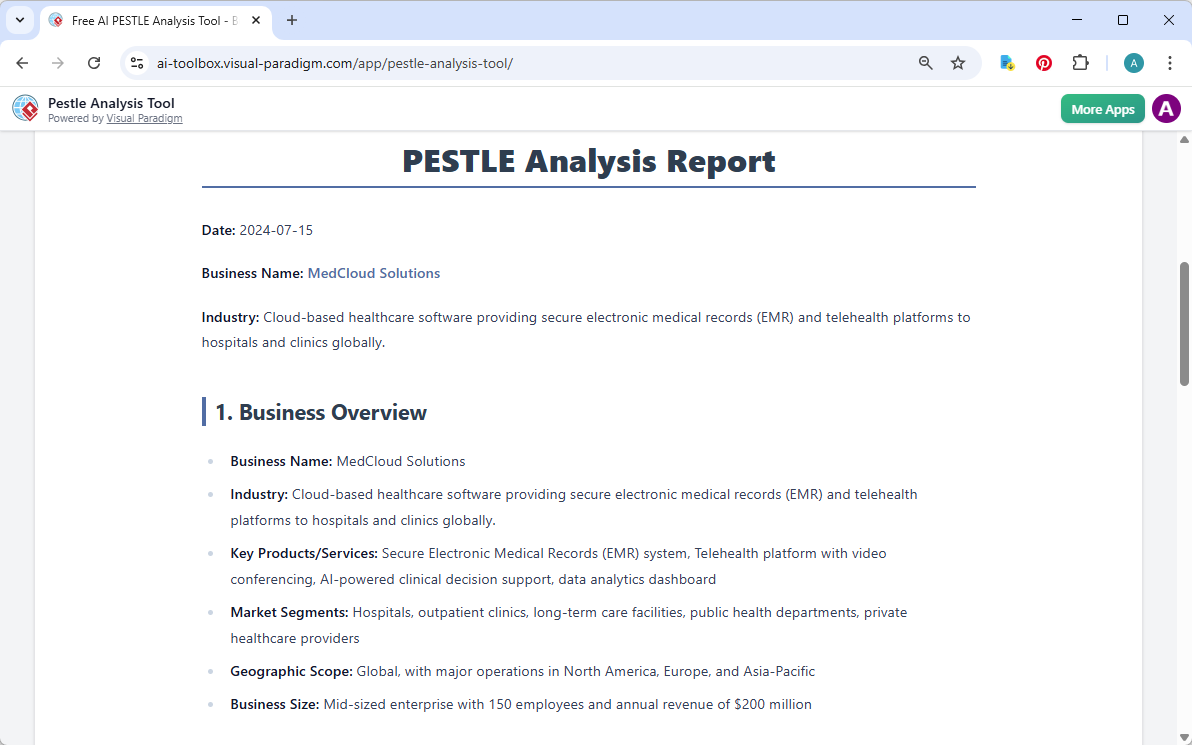Open the tab search chevron

click(x=20, y=20)
